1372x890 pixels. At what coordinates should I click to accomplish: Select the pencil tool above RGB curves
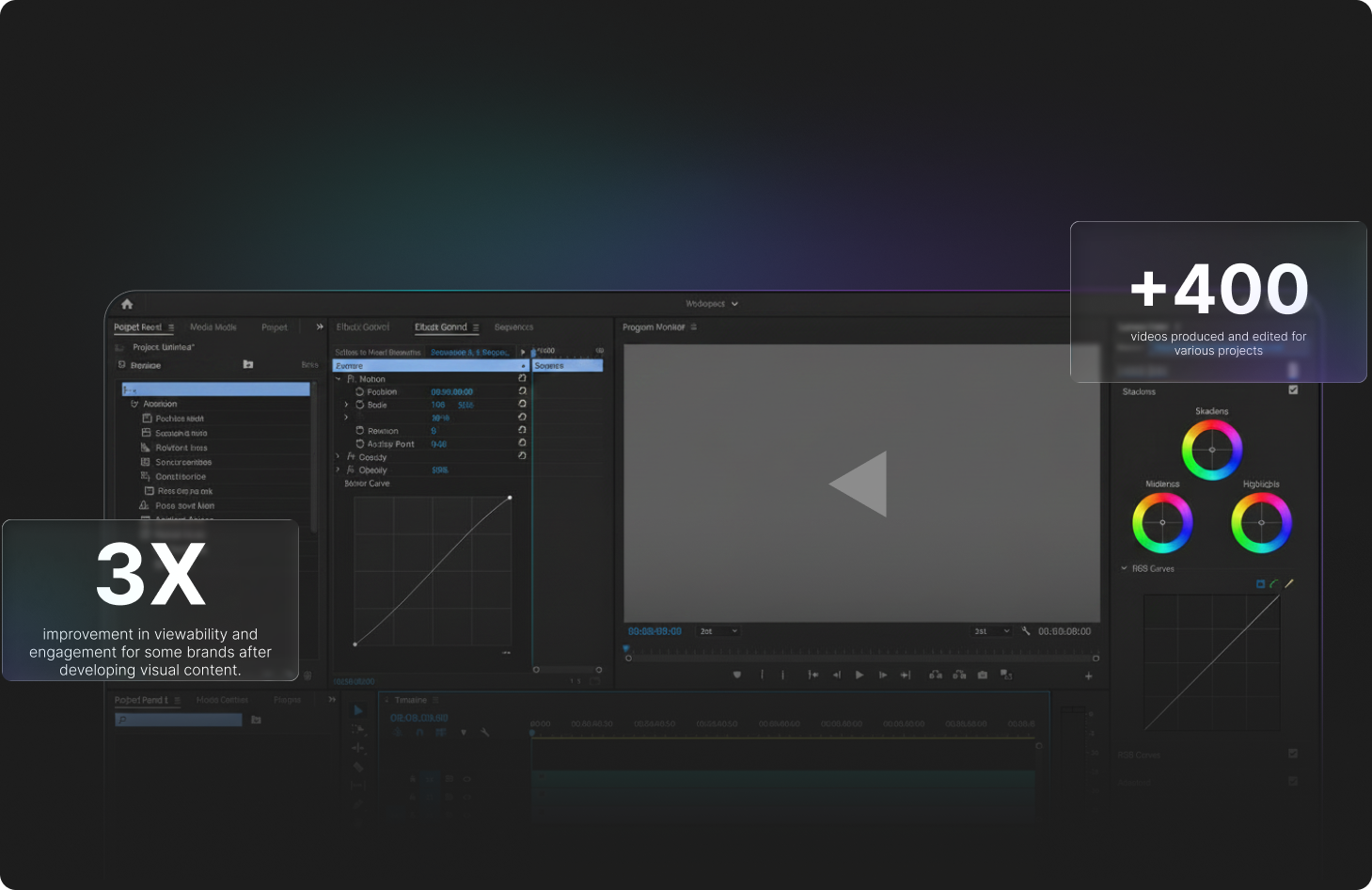pyautogui.click(x=1289, y=583)
